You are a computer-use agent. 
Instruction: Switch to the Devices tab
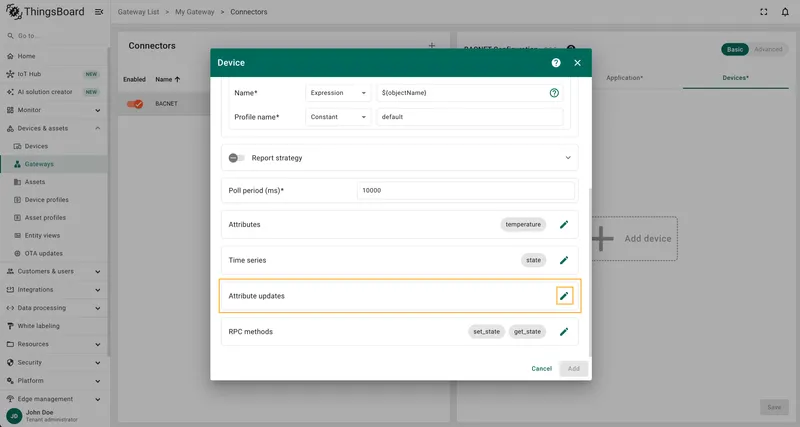click(x=735, y=78)
